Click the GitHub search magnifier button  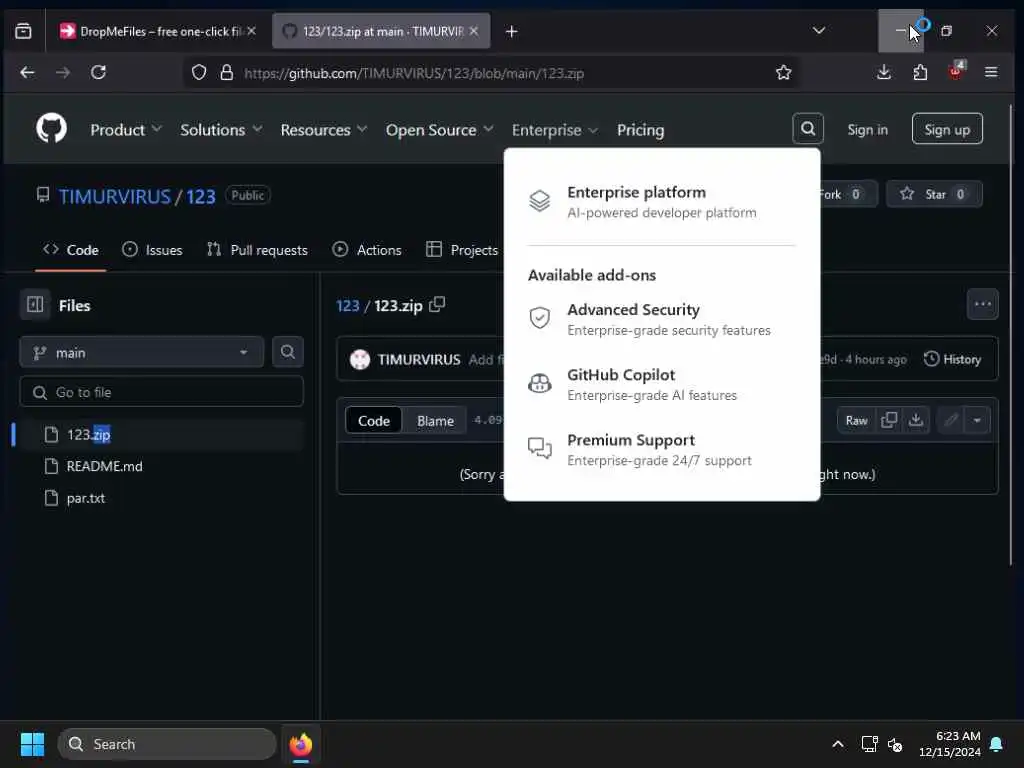point(808,129)
